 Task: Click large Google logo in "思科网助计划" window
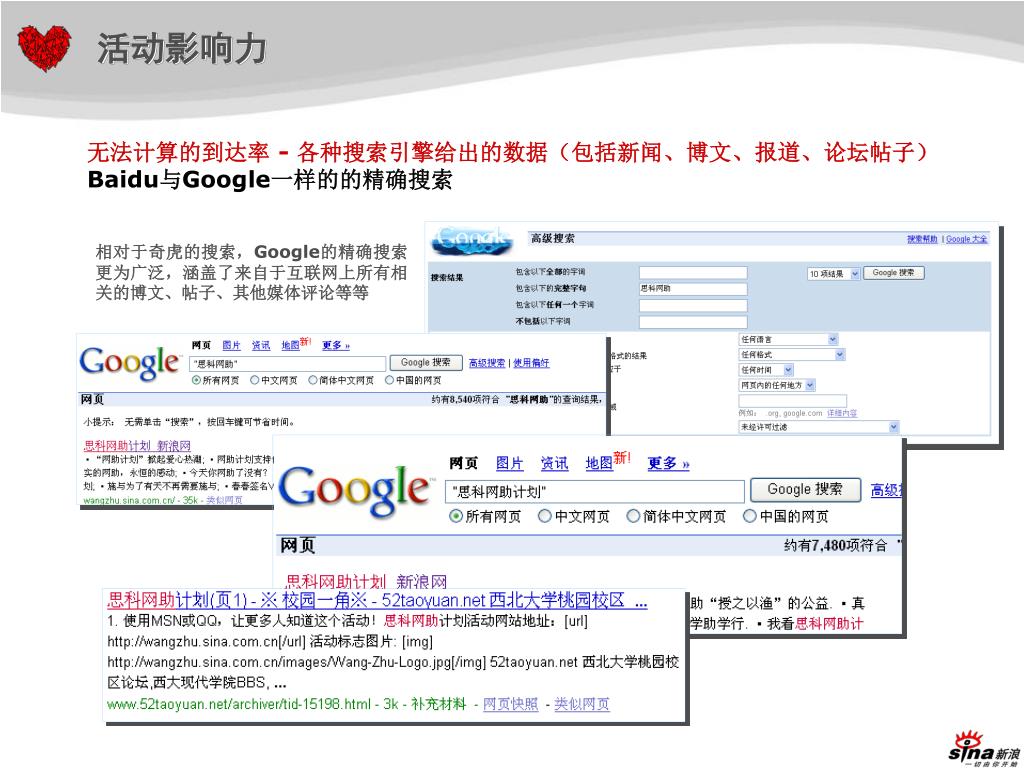[354, 490]
